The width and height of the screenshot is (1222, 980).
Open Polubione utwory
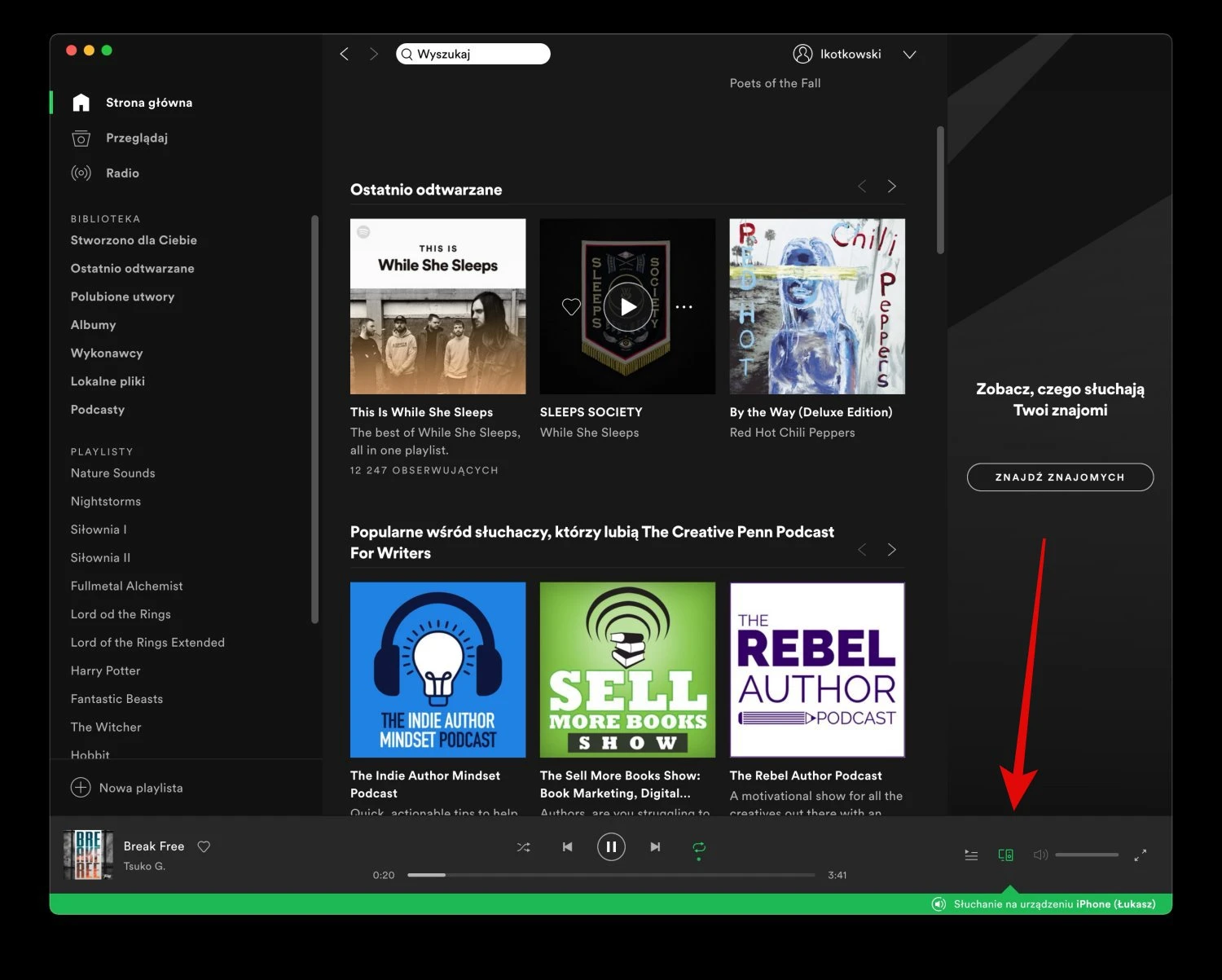click(122, 297)
